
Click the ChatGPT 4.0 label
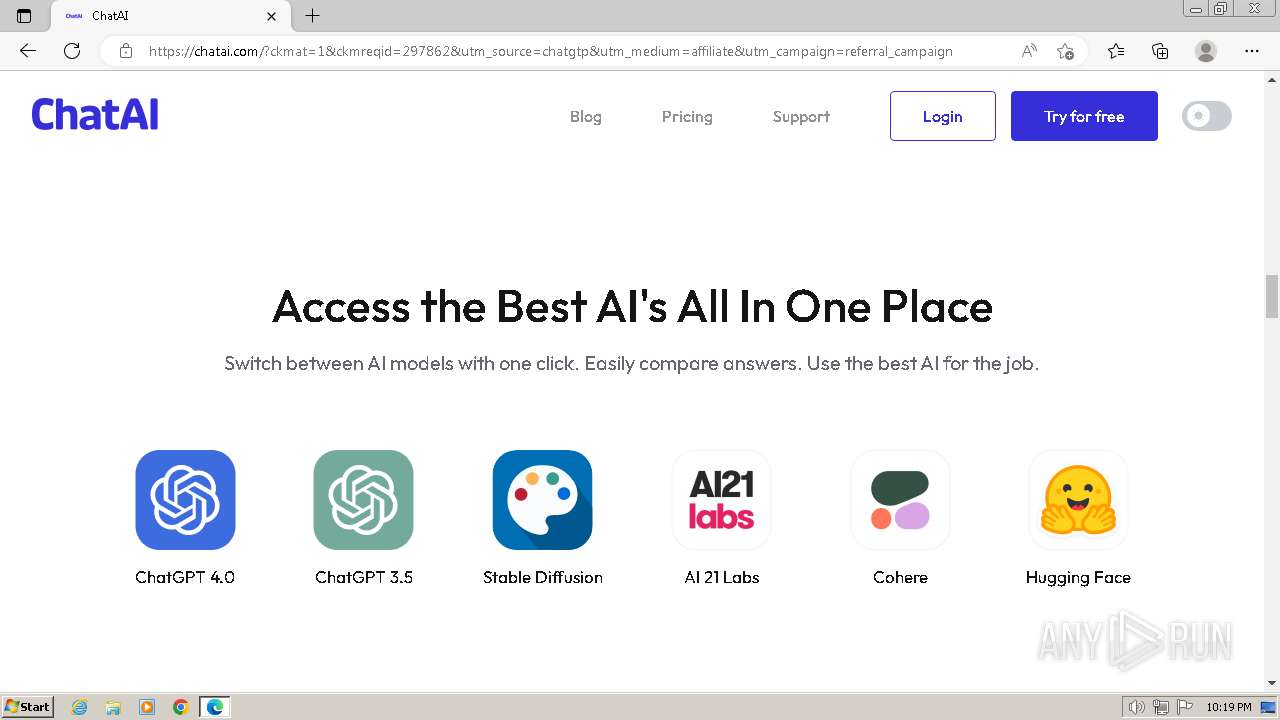(x=185, y=577)
